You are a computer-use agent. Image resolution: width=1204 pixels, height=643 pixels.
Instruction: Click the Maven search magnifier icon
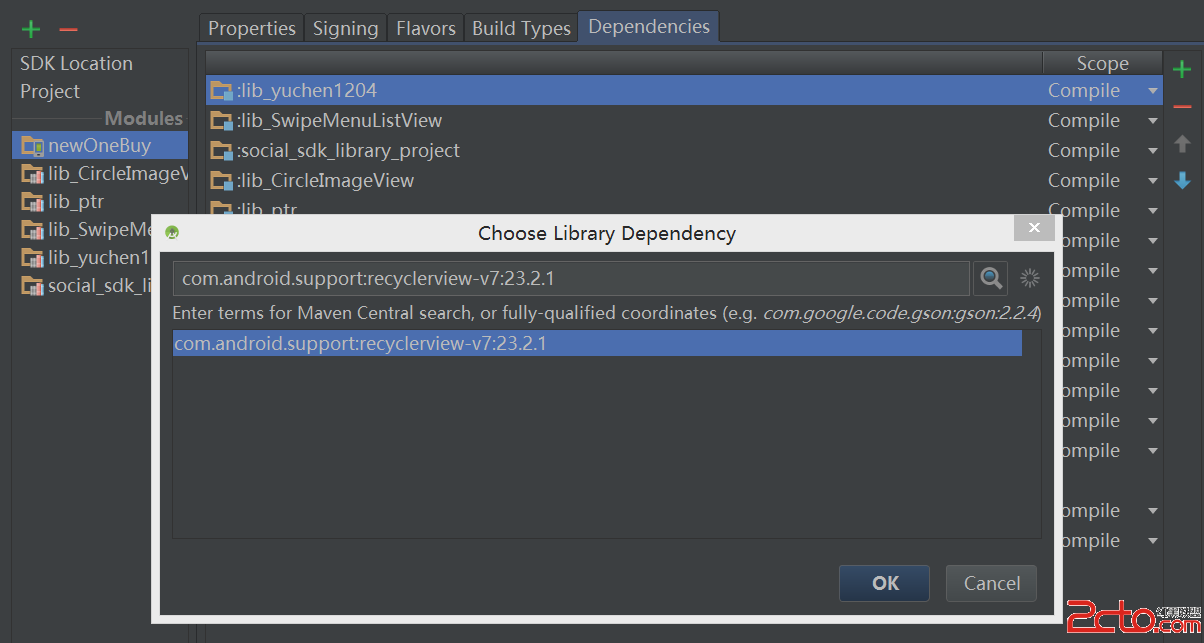[991, 279]
